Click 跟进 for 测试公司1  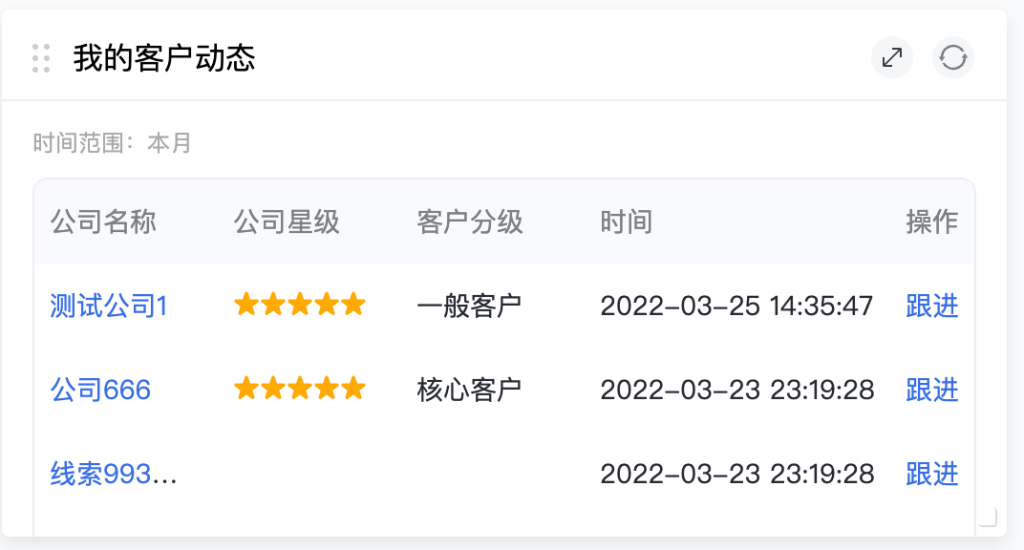(931, 306)
